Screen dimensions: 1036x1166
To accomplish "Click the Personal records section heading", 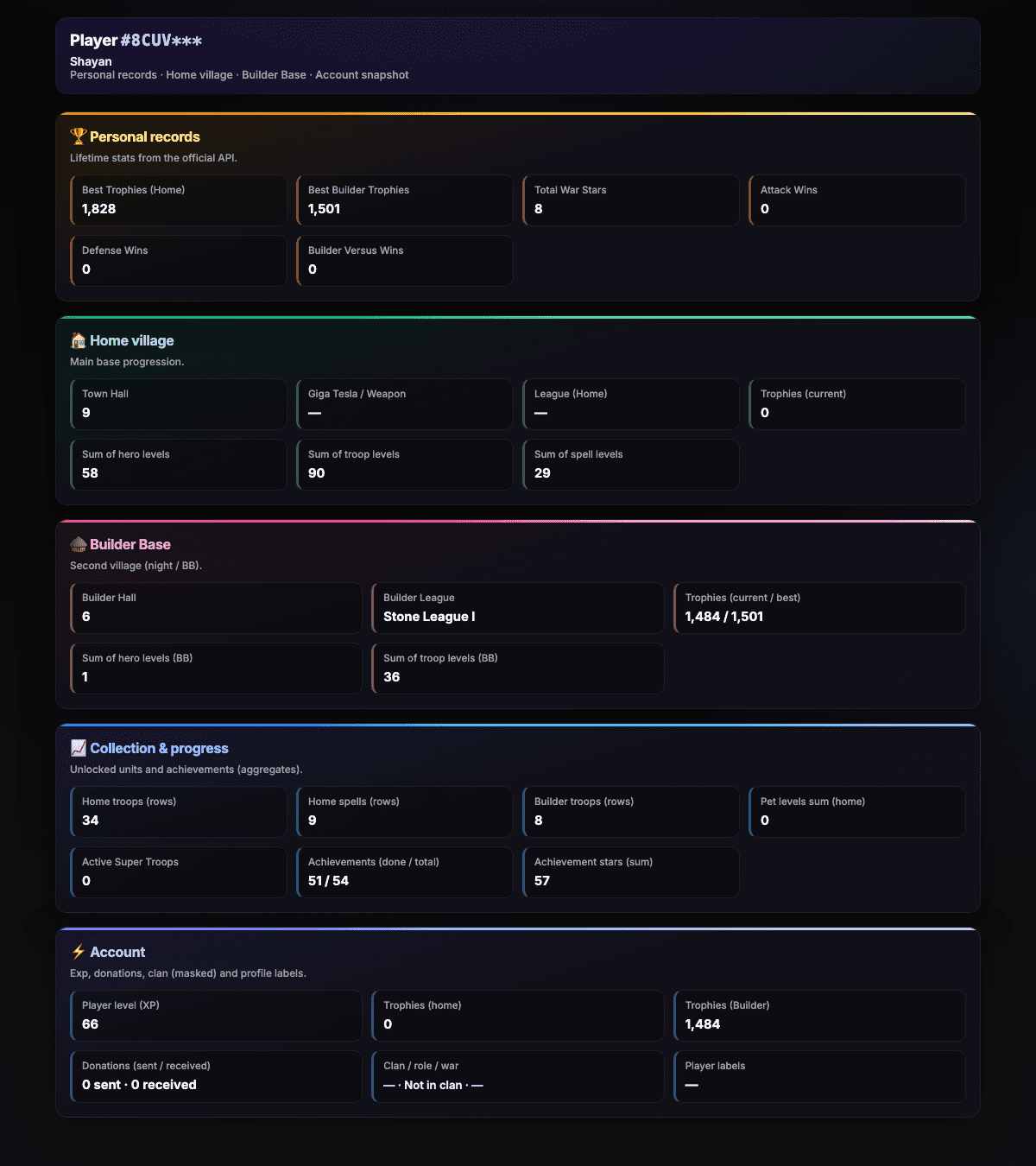I will [x=145, y=136].
